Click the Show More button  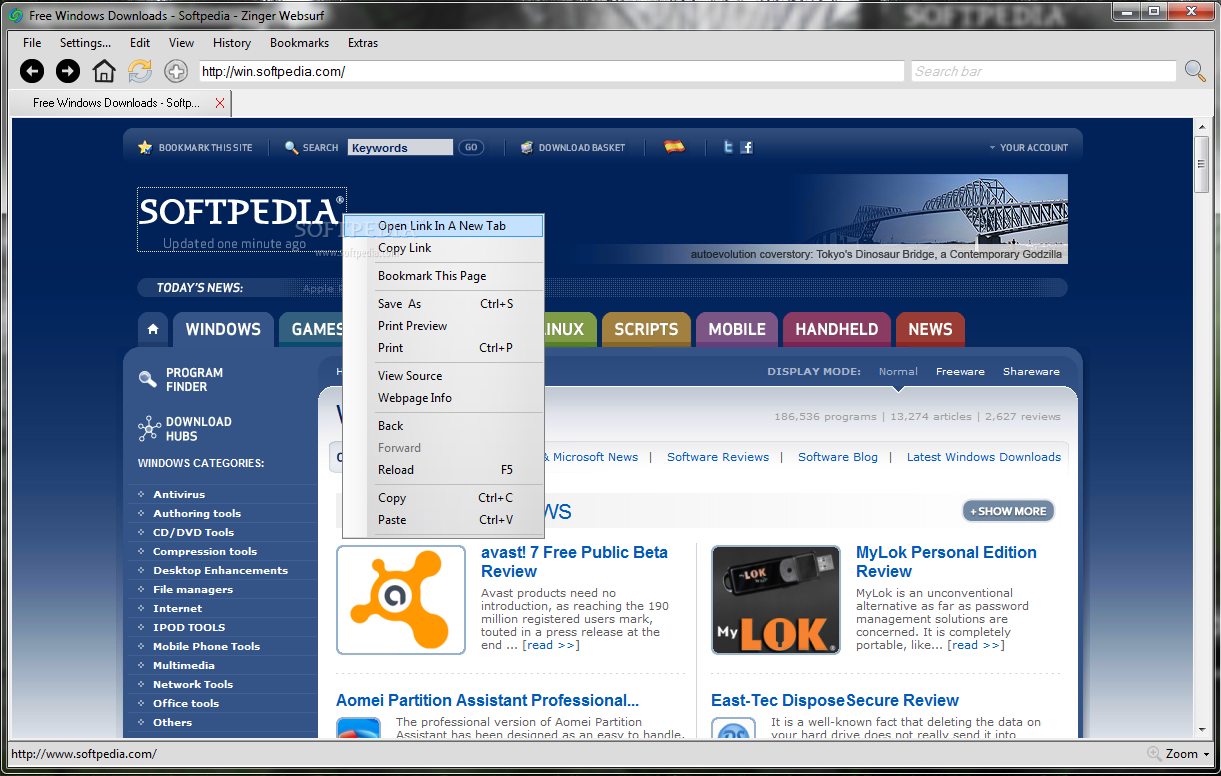pyautogui.click(x=1008, y=511)
